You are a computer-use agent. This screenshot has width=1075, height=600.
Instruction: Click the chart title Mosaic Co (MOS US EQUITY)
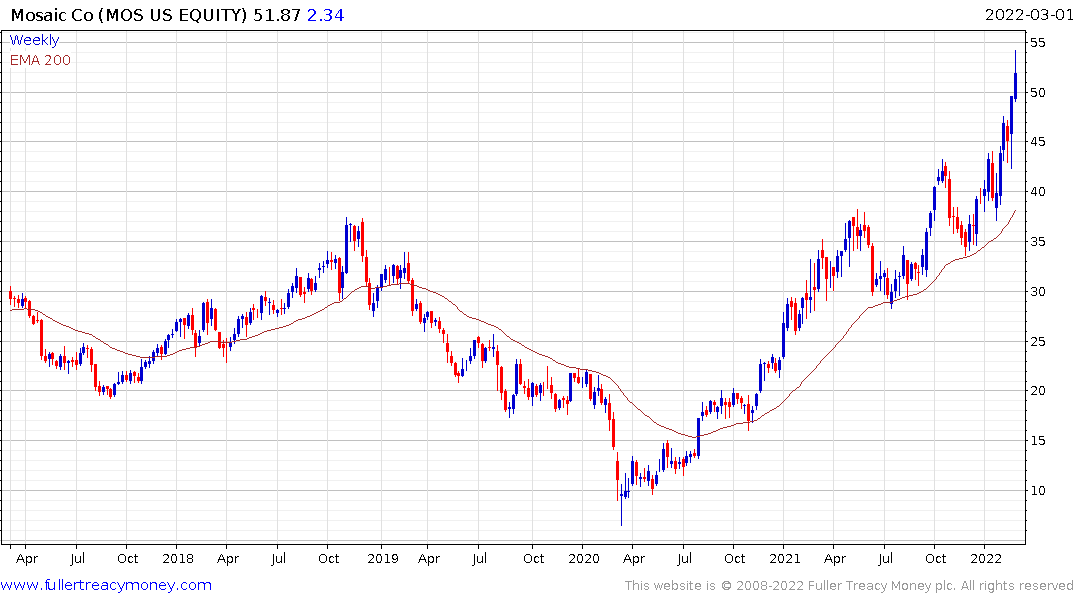tap(129, 15)
